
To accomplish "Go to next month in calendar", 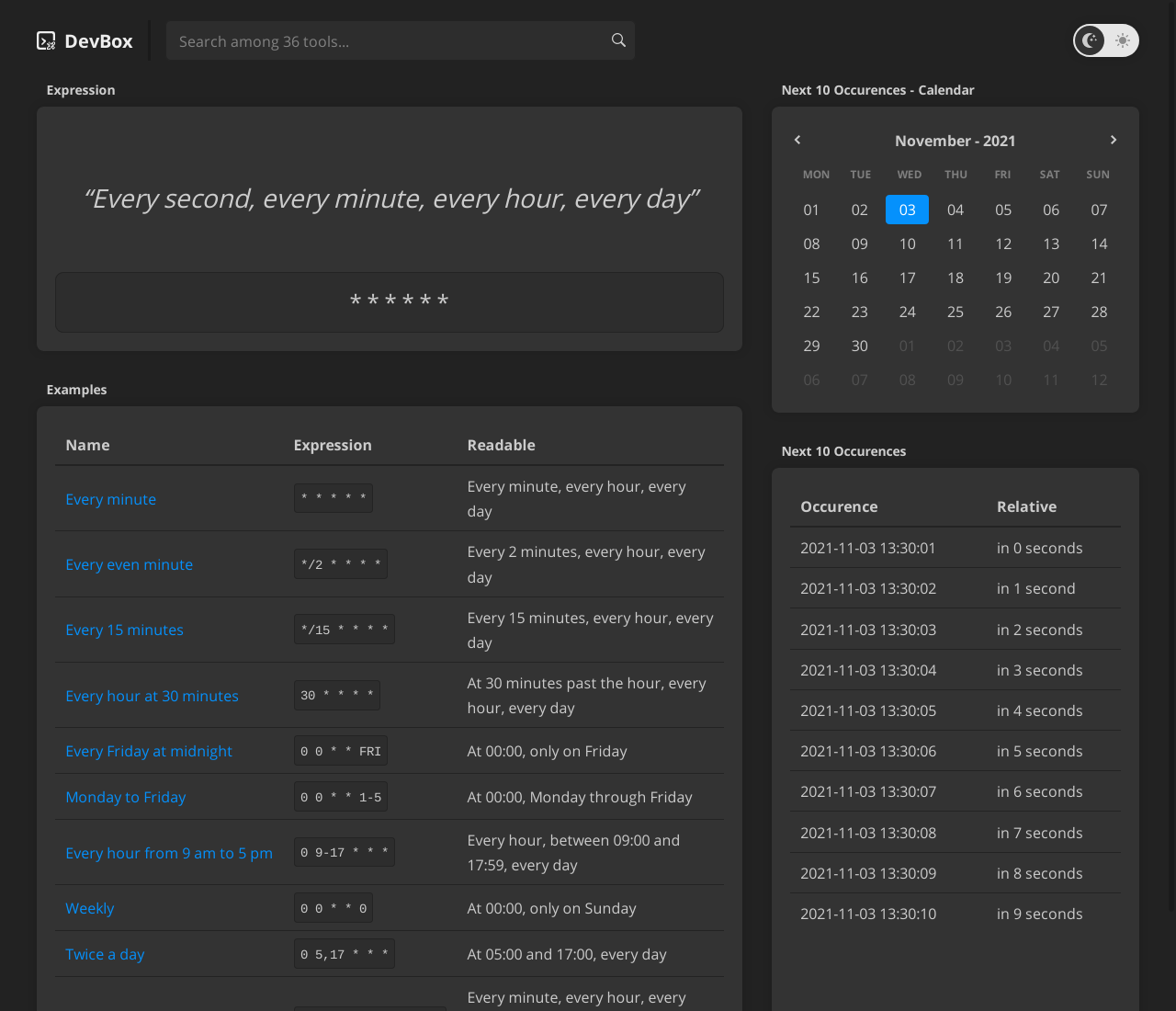I will 1113,140.
